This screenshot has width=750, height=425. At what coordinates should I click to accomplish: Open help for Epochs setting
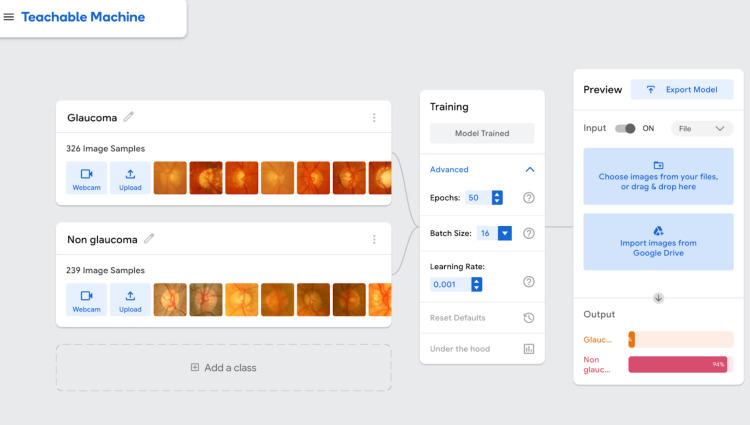click(529, 197)
